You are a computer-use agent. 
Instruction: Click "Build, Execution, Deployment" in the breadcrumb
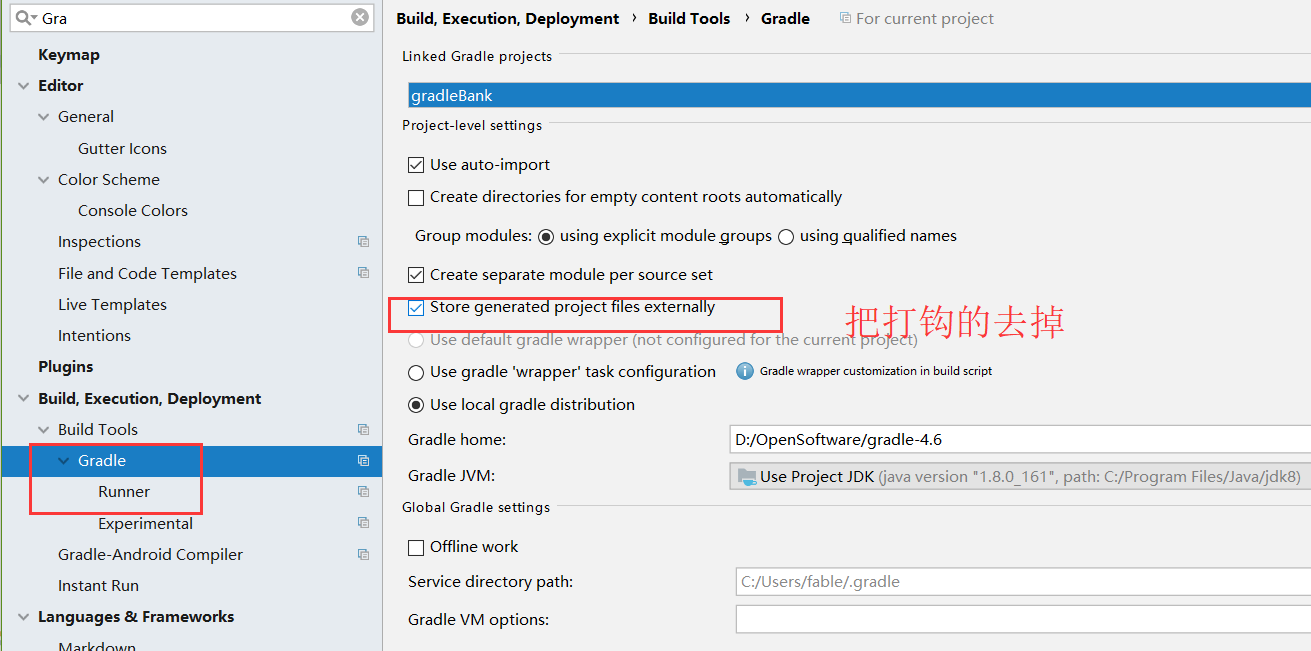click(x=507, y=17)
